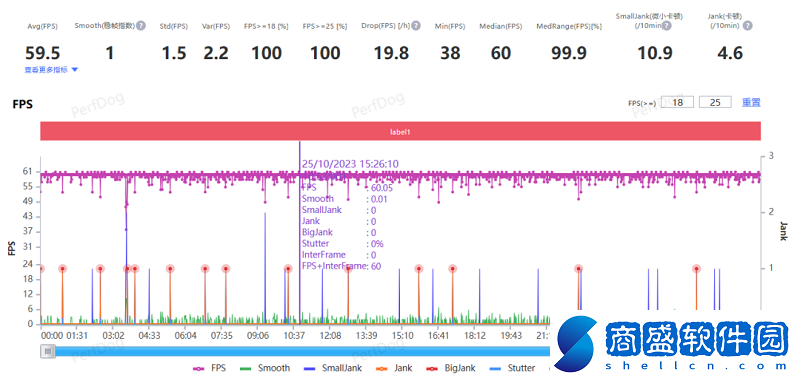
Task: Click the blue timeline range bar
Action: tap(301, 351)
